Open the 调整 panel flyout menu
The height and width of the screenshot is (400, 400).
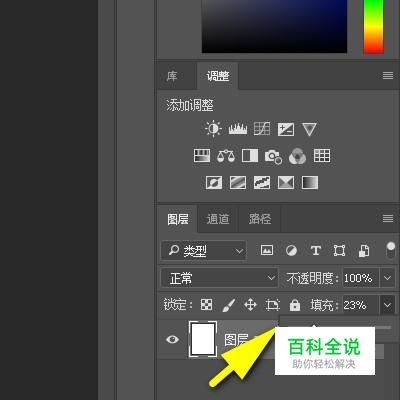pyautogui.click(x=388, y=76)
